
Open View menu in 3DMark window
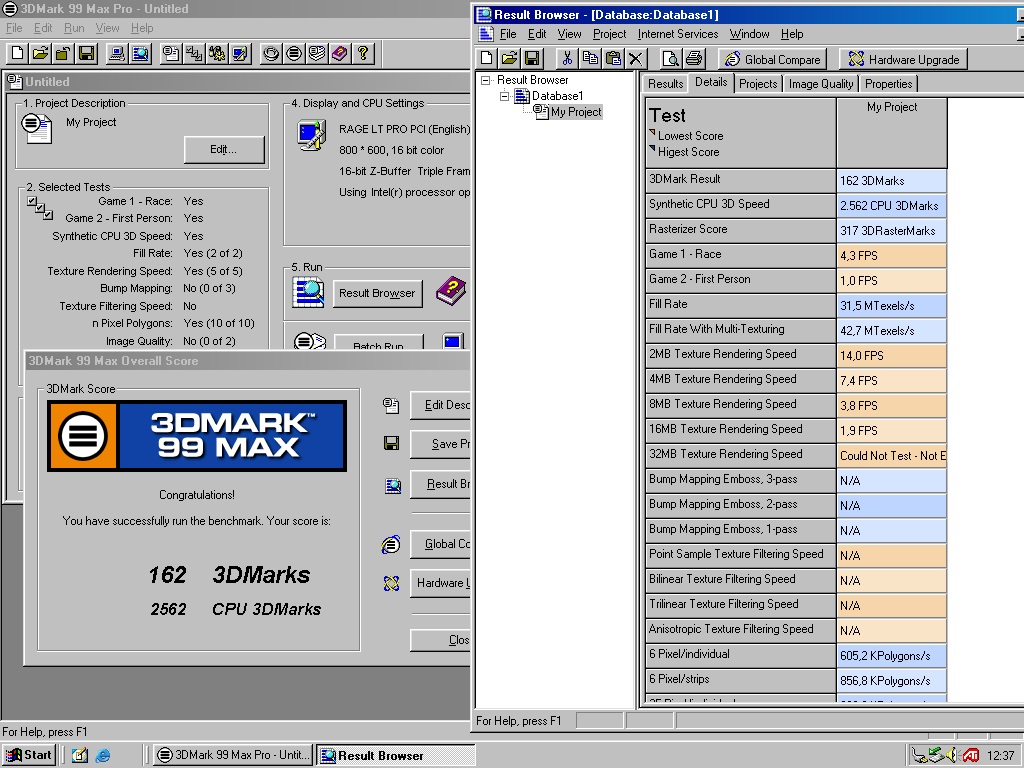pyautogui.click(x=107, y=28)
